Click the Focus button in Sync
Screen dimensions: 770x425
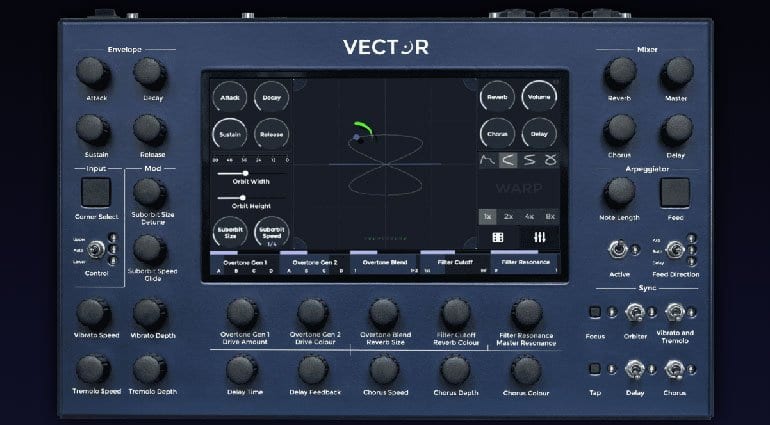[595, 312]
